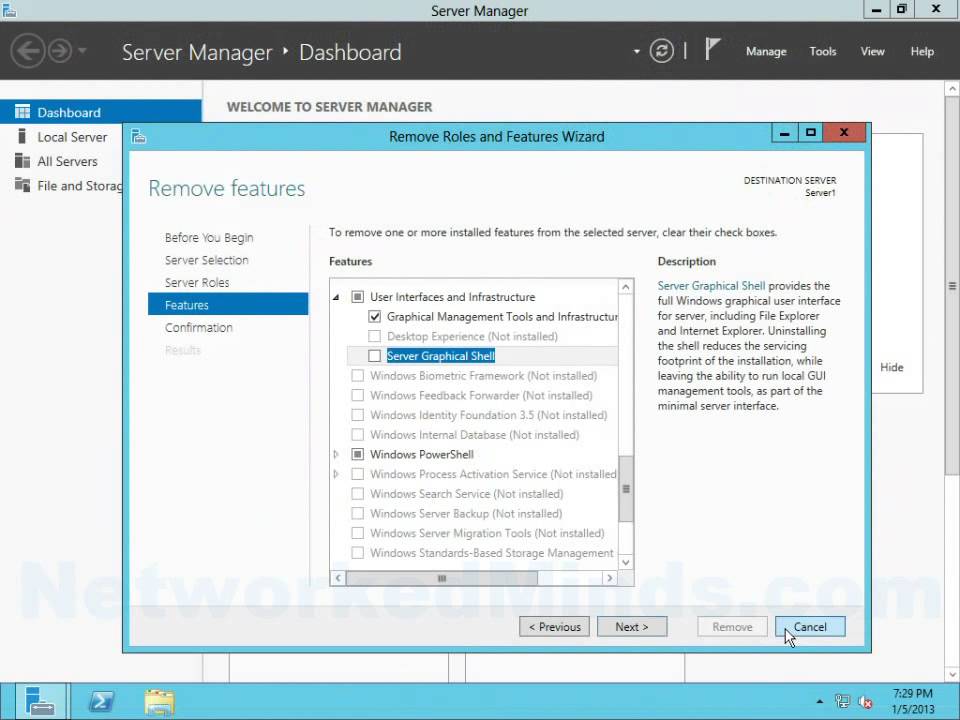960x720 pixels.
Task: Click the Local Server icon in sidebar
Action: (x=22, y=136)
